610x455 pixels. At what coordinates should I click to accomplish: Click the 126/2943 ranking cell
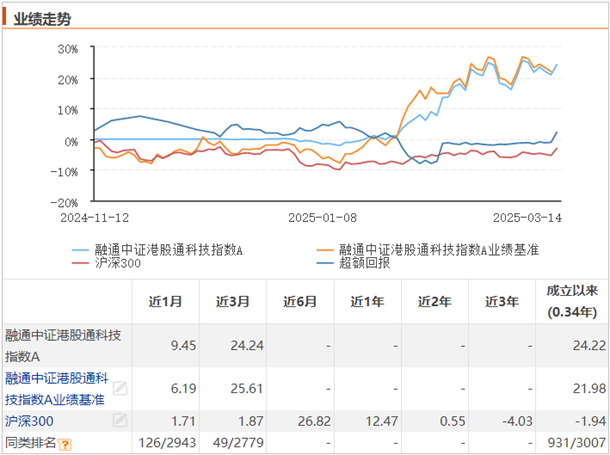coord(166,442)
